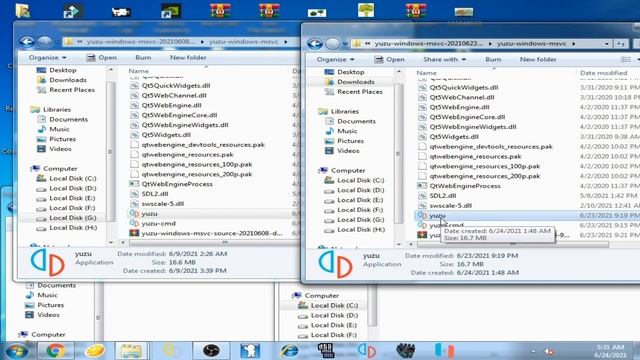Select yuzu-windows-msvc-source archive in left window
Image resolution: width=640 pixels, height=360 pixels.
click(x=211, y=233)
